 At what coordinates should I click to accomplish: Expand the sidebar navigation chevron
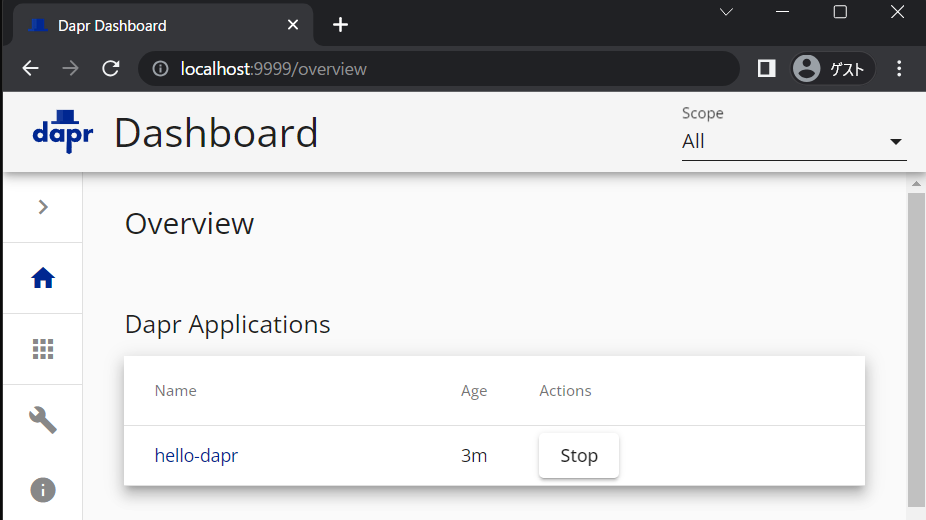pyautogui.click(x=43, y=207)
